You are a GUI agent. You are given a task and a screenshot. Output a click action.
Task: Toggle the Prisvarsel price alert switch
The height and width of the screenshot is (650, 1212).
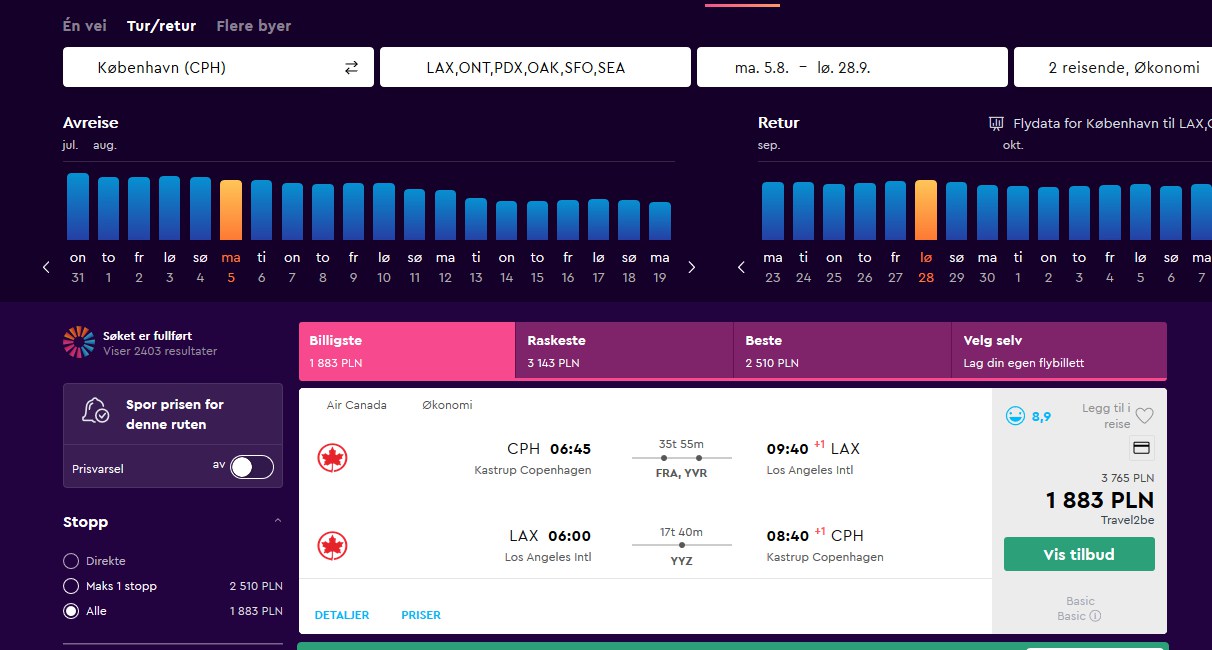click(251, 467)
